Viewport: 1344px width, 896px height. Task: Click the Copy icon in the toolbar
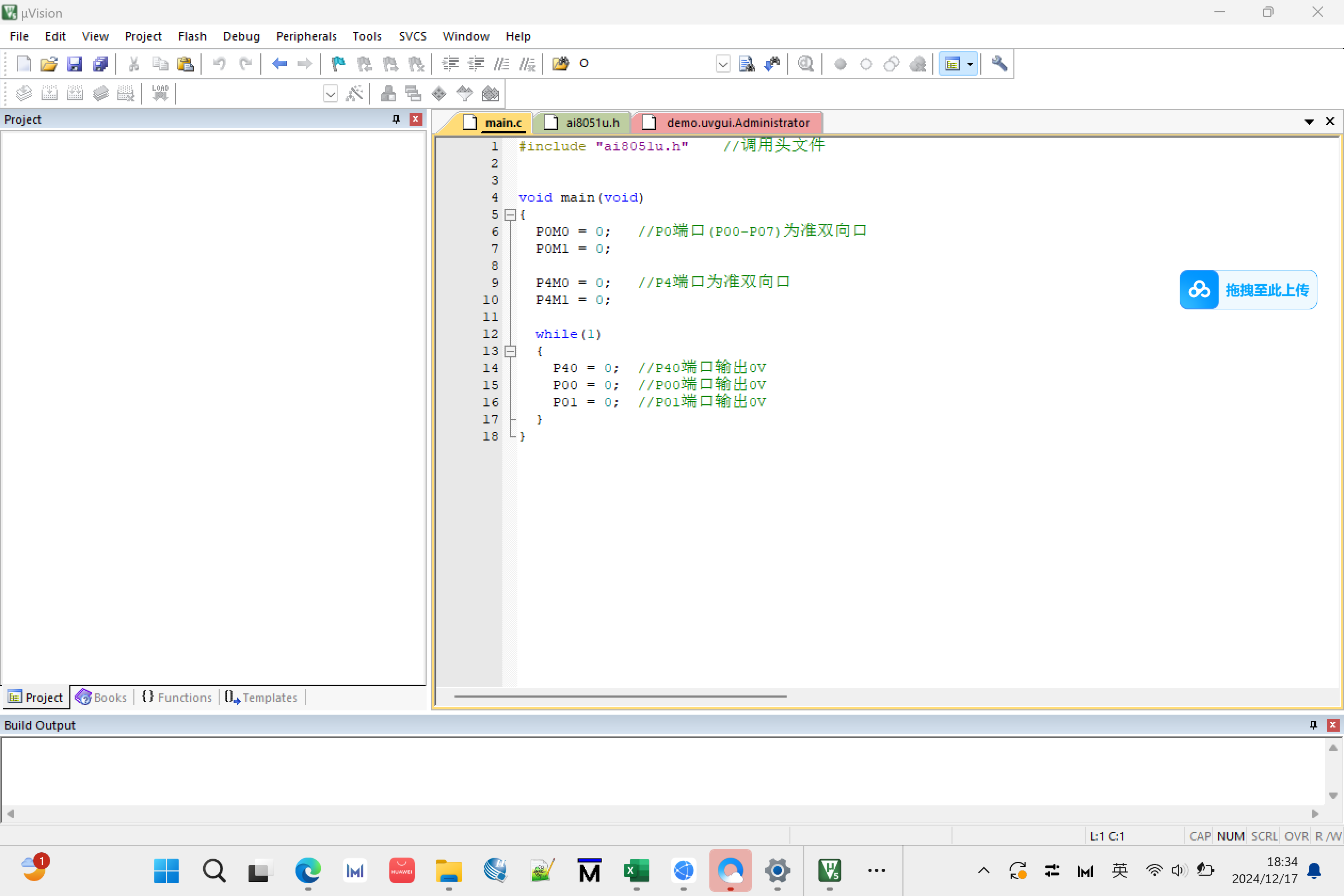coord(160,63)
